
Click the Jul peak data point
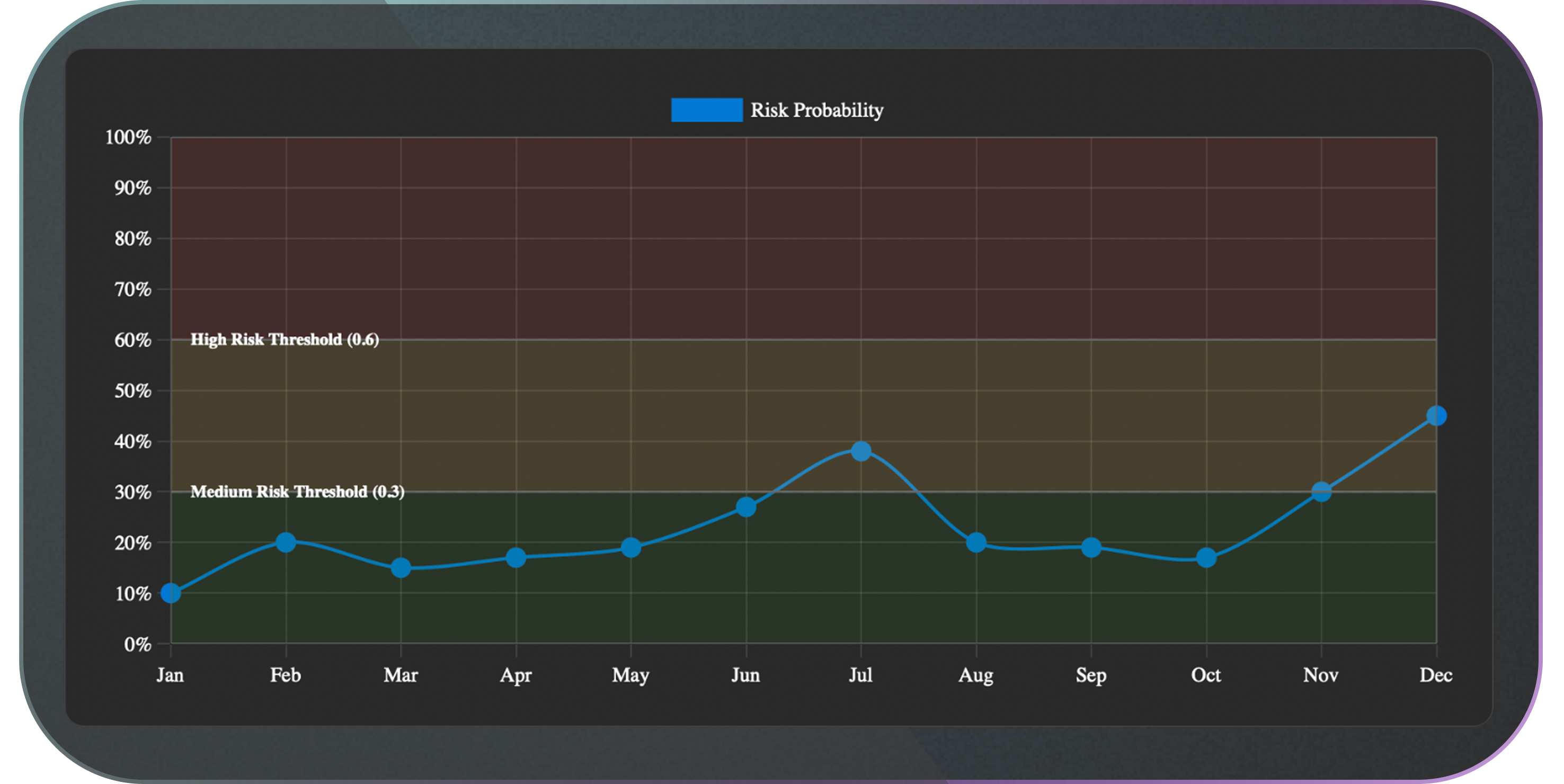pyautogui.click(x=861, y=451)
